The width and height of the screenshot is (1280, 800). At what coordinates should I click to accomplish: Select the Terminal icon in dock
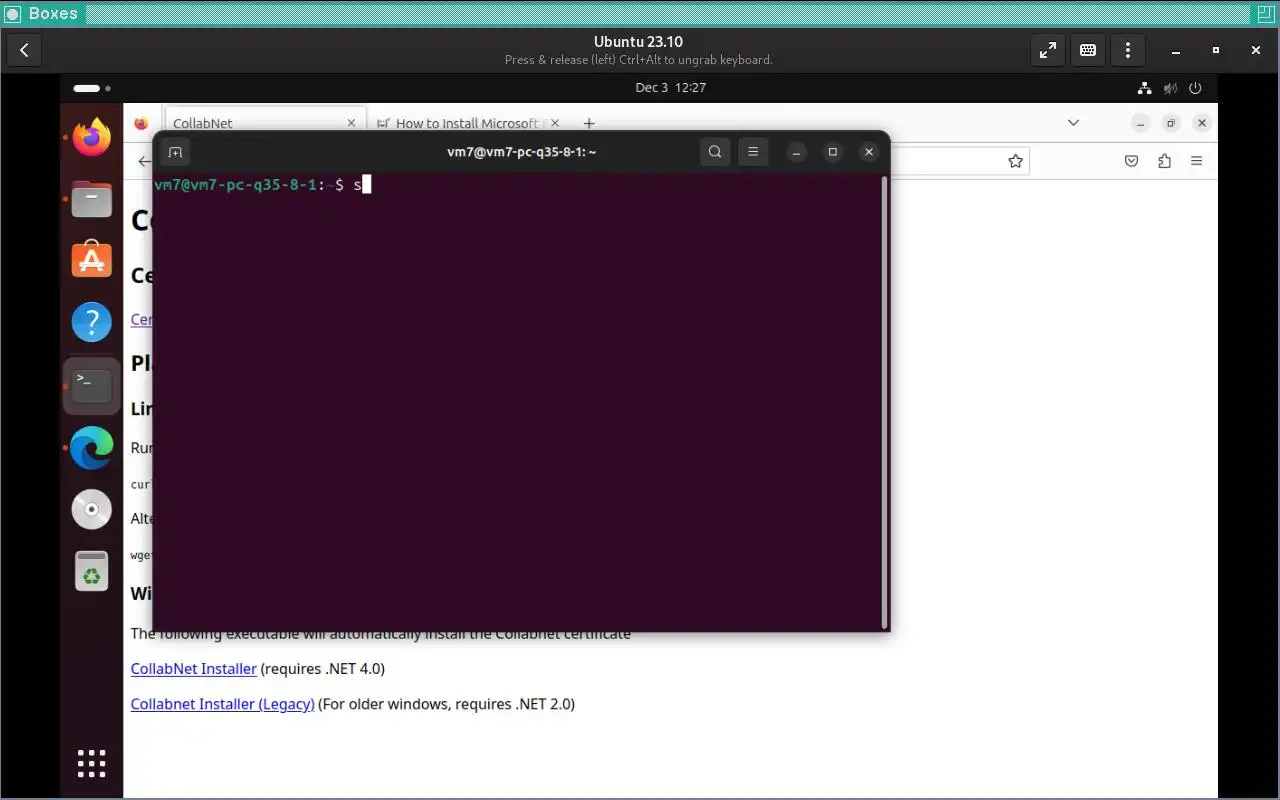pos(91,386)
